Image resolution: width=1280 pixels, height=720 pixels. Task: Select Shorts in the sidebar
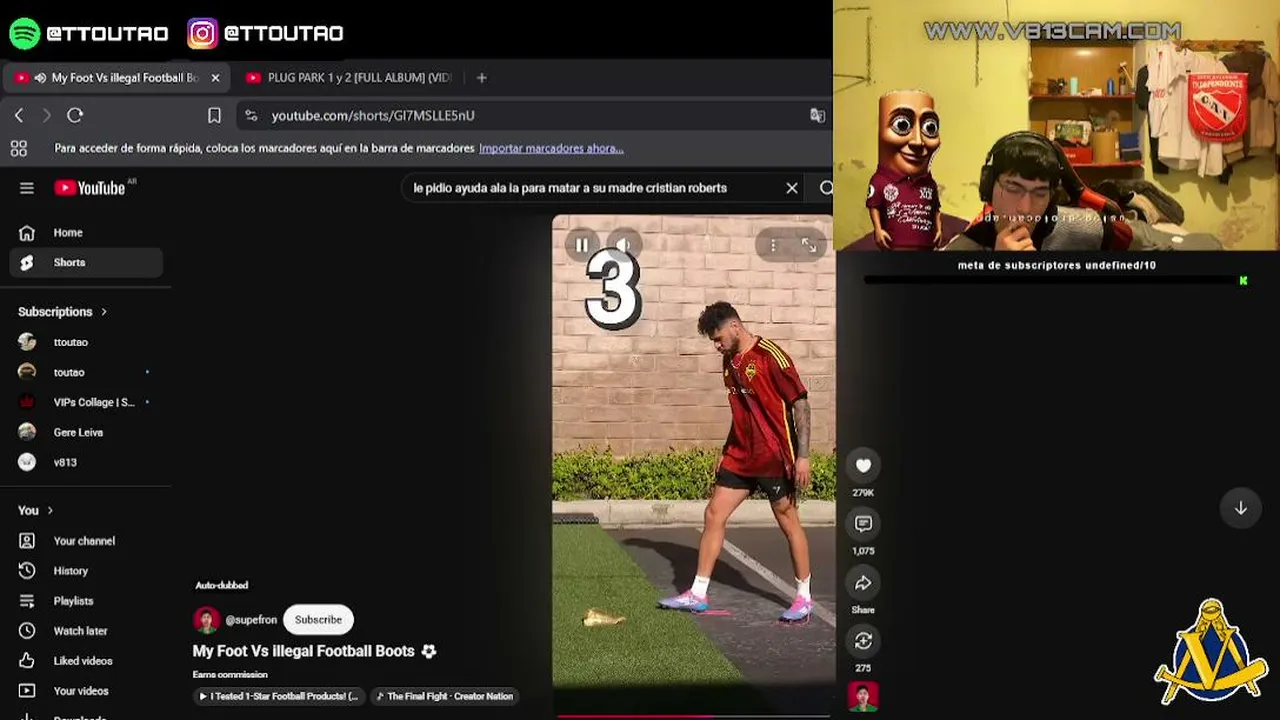[86, 263]
